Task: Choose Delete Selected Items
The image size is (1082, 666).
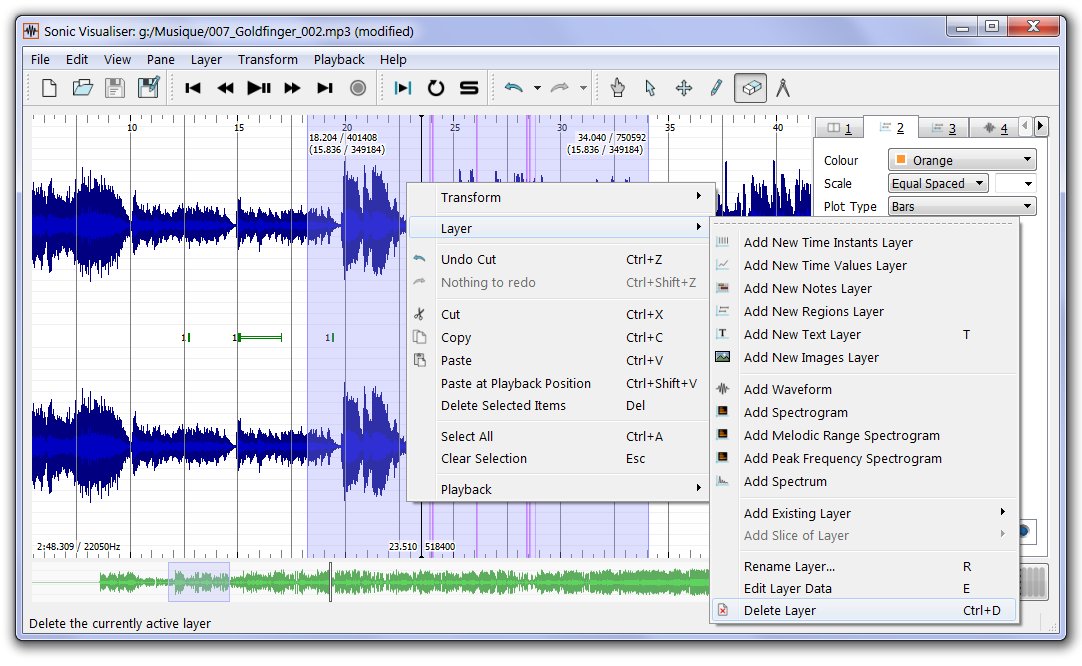Action: coord(560,406)
